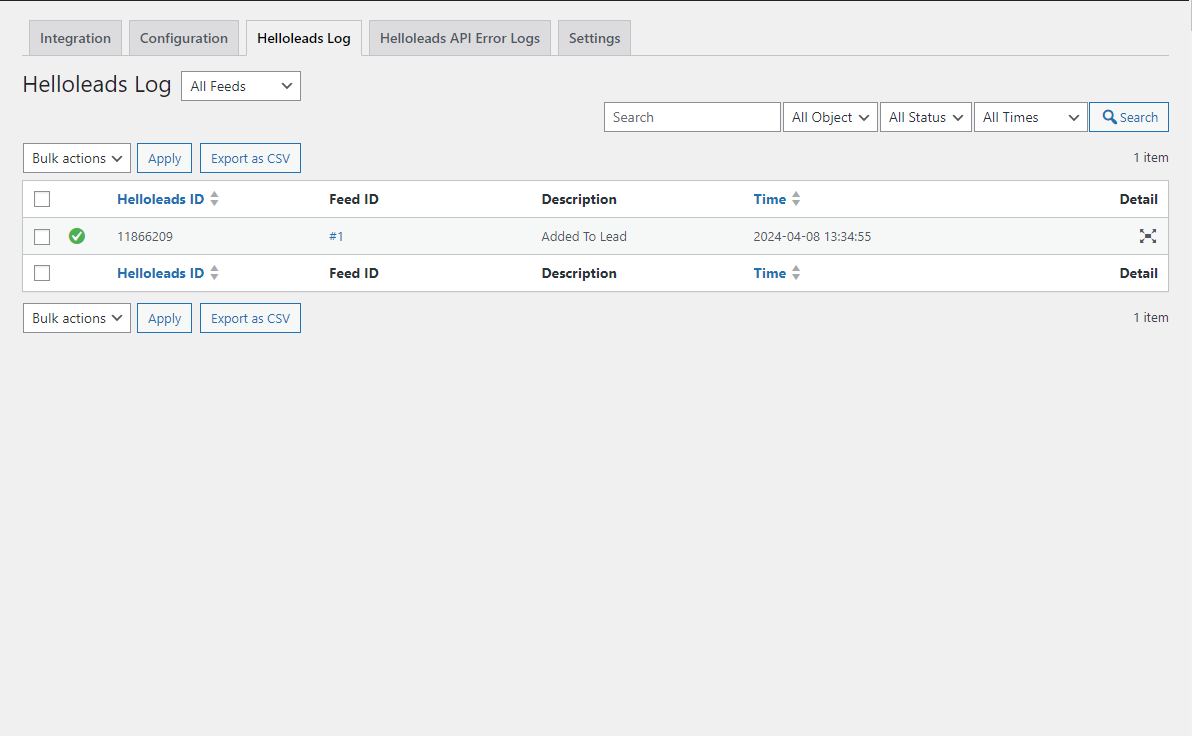Click the bottom Description footer header
The height and width of the screenshot is (736, 1192).
(x=579, y=273)
